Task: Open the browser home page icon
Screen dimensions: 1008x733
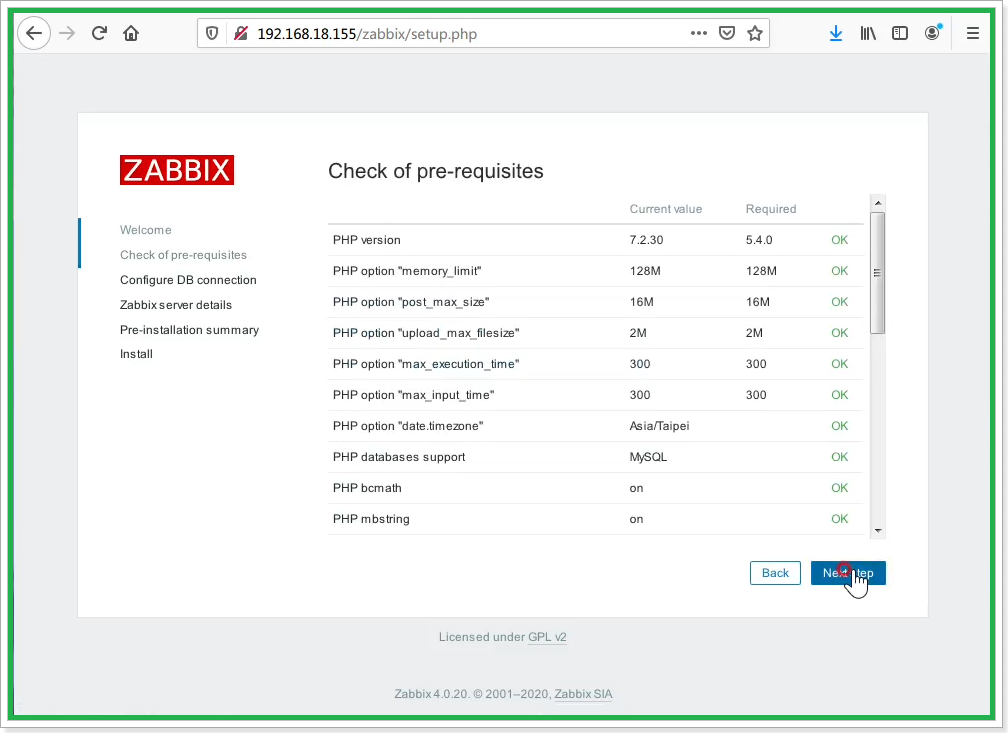Action: pos(131,33)
